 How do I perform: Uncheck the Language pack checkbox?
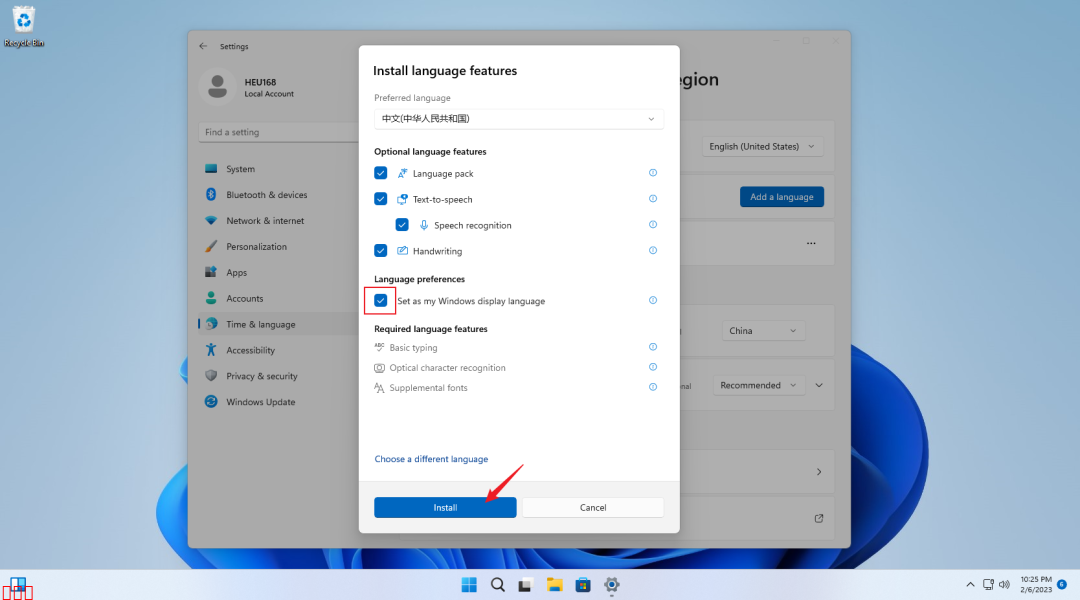tap(380, 173)
